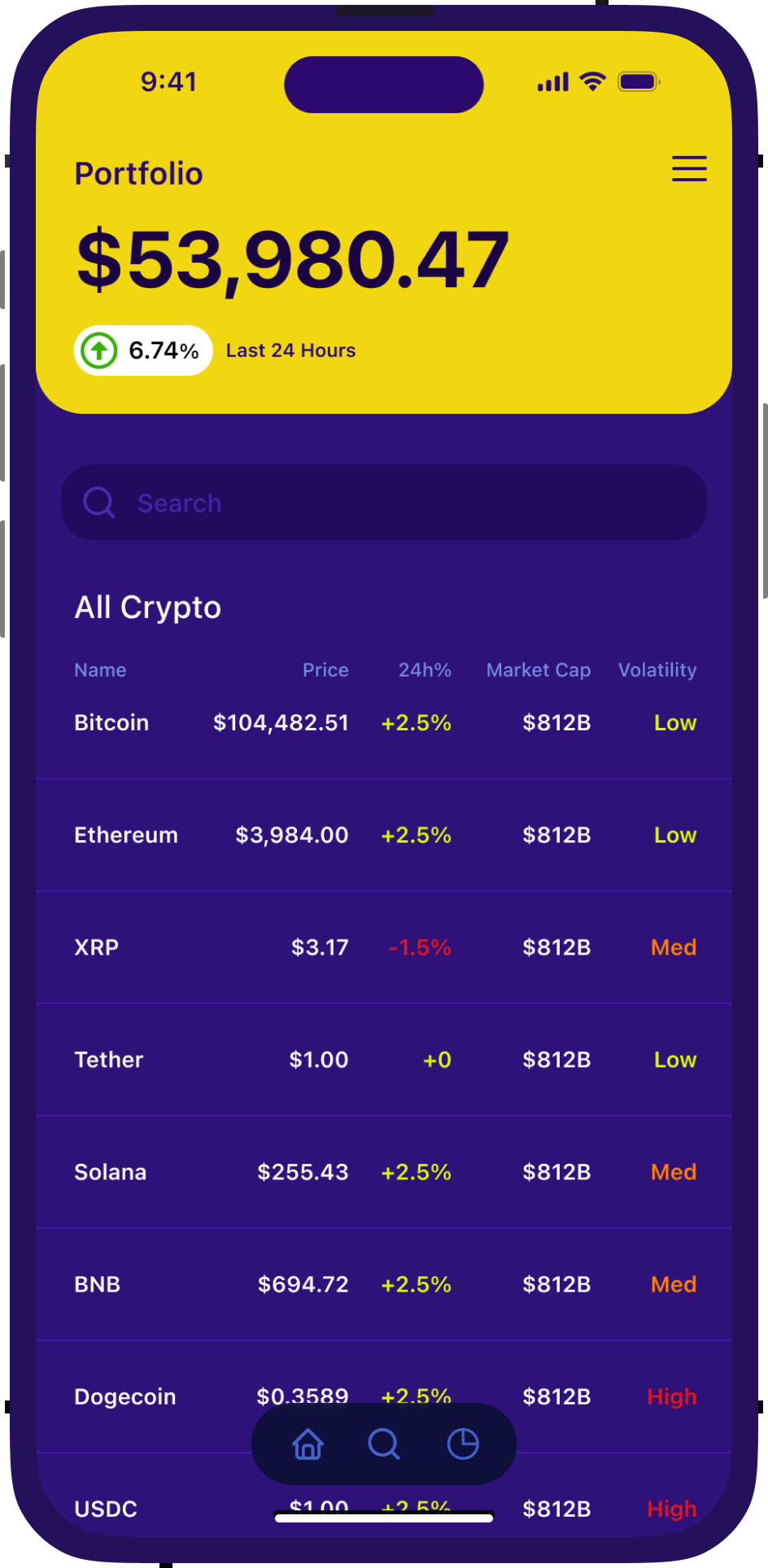Tap the Wi-Fi status icon

click(592, 81)
